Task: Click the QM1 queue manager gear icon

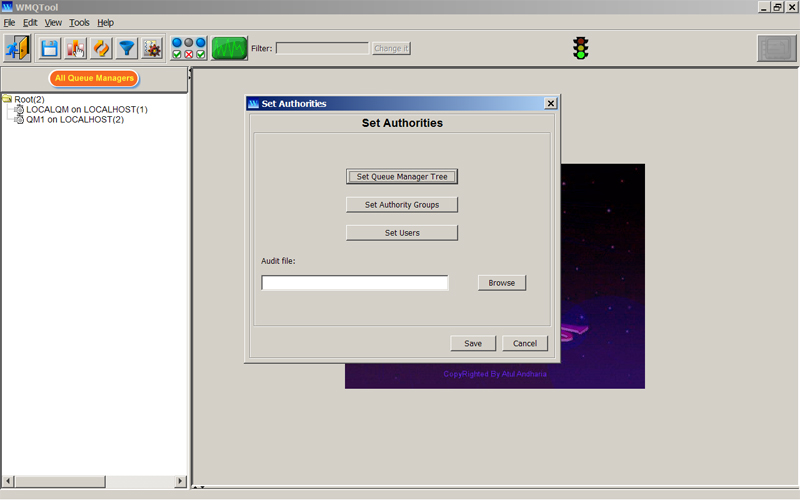Action: click(x=19, y=119)
